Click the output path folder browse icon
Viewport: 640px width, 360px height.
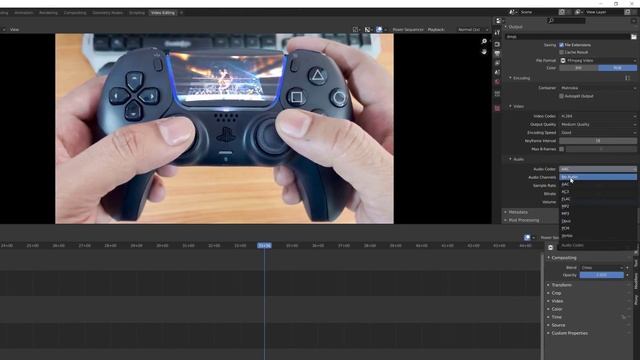tap(633, 37)
